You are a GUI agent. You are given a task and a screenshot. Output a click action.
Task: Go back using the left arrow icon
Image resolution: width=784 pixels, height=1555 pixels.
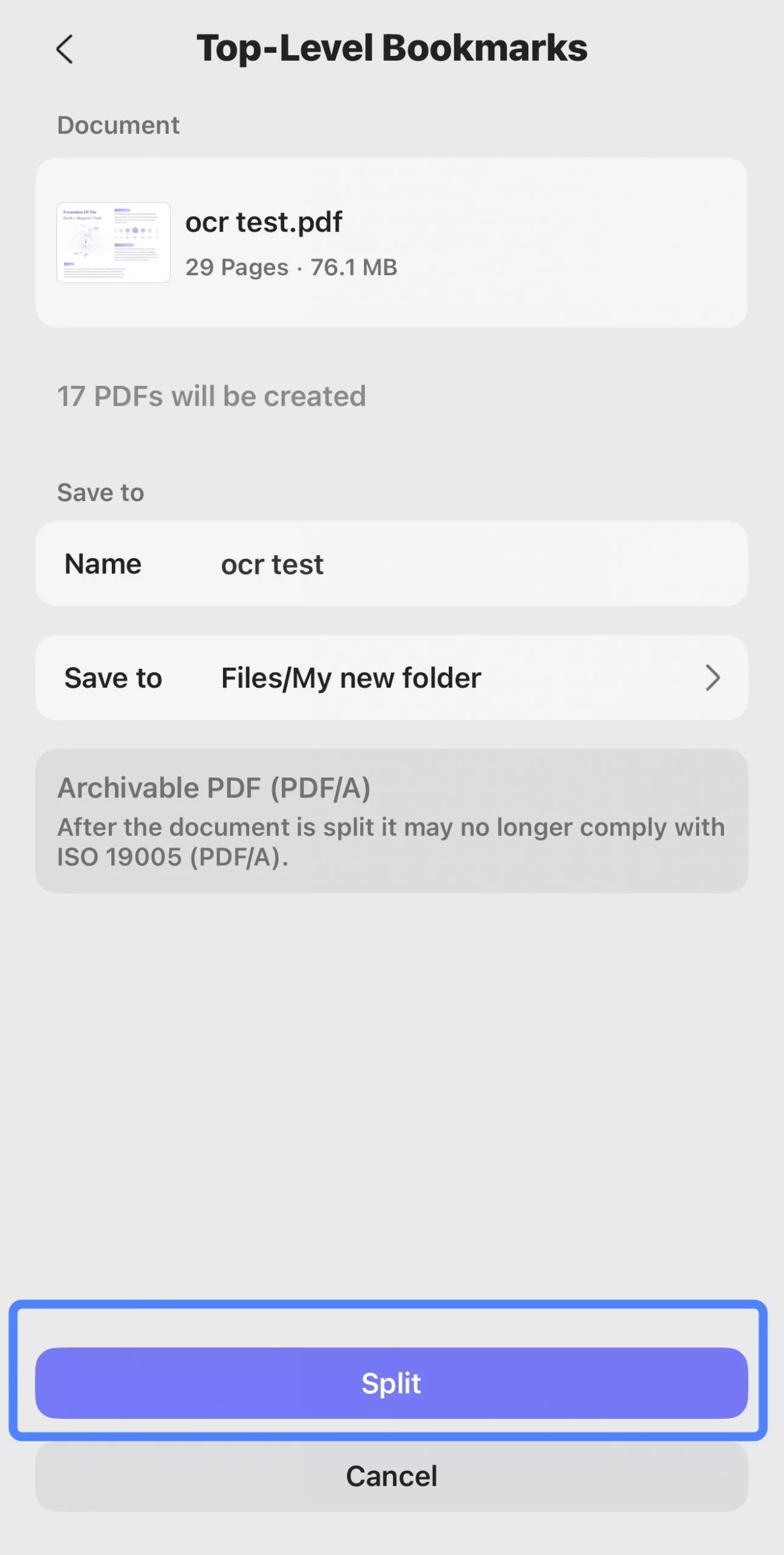[64, 49]
